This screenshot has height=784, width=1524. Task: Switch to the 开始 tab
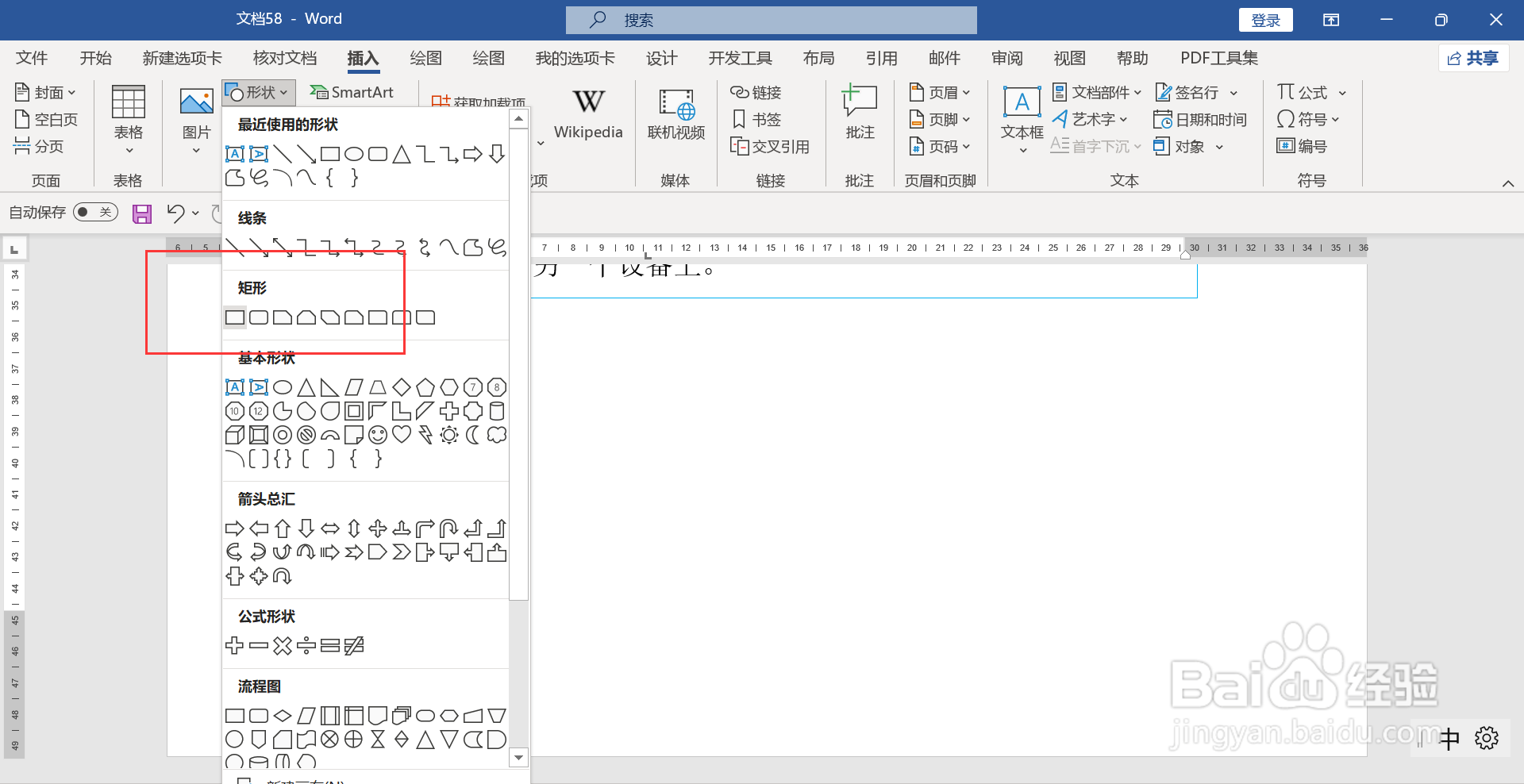pos(95,58)
